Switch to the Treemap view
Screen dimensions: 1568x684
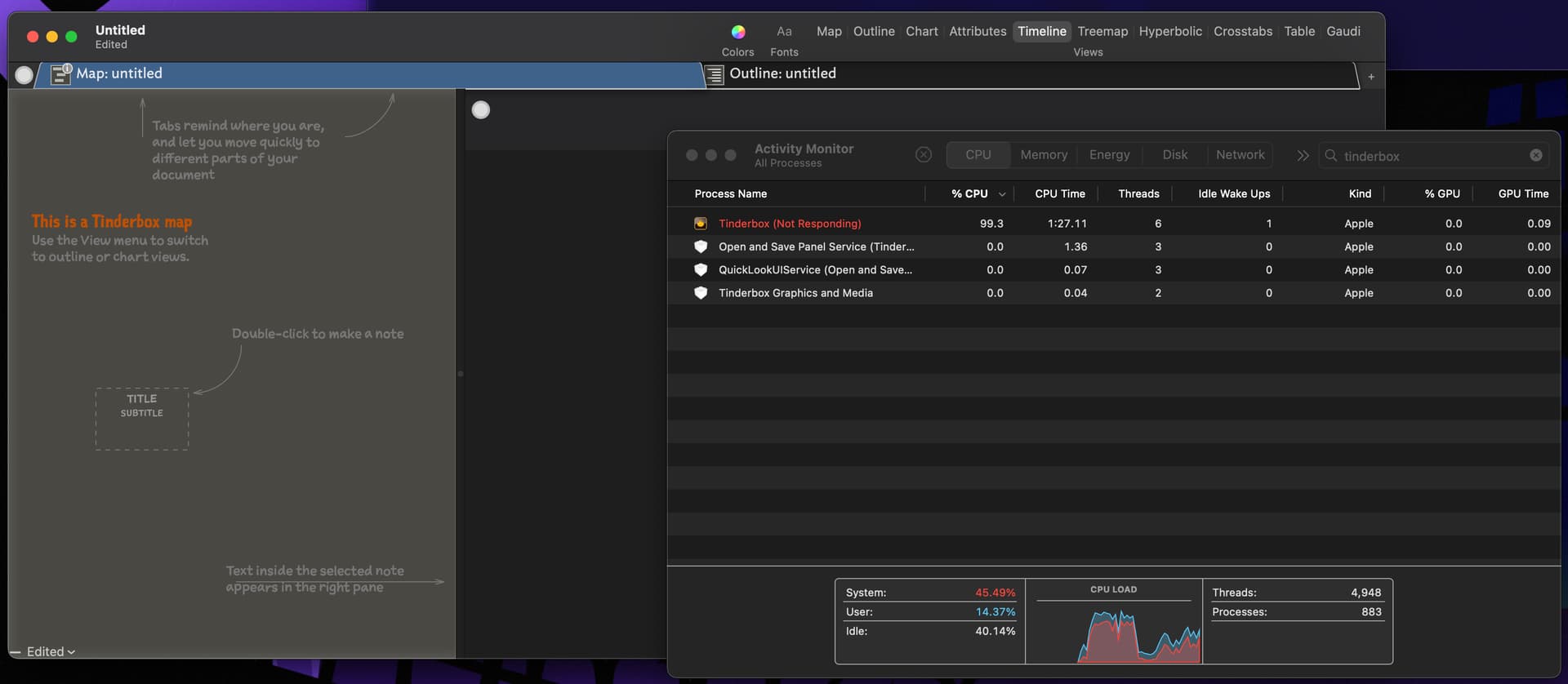point(1102,31)
